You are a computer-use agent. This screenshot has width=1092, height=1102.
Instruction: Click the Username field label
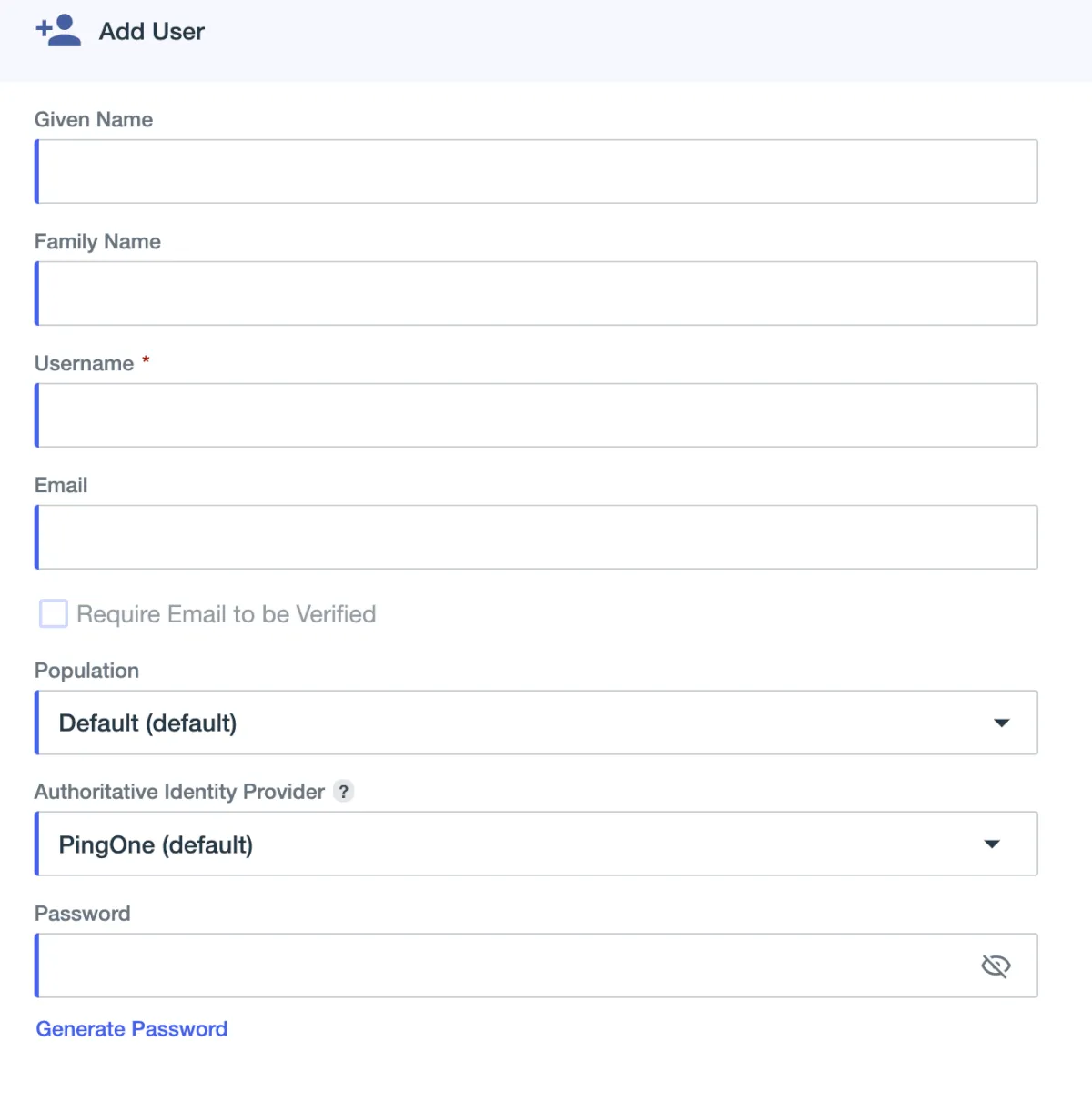click(84, 364)
